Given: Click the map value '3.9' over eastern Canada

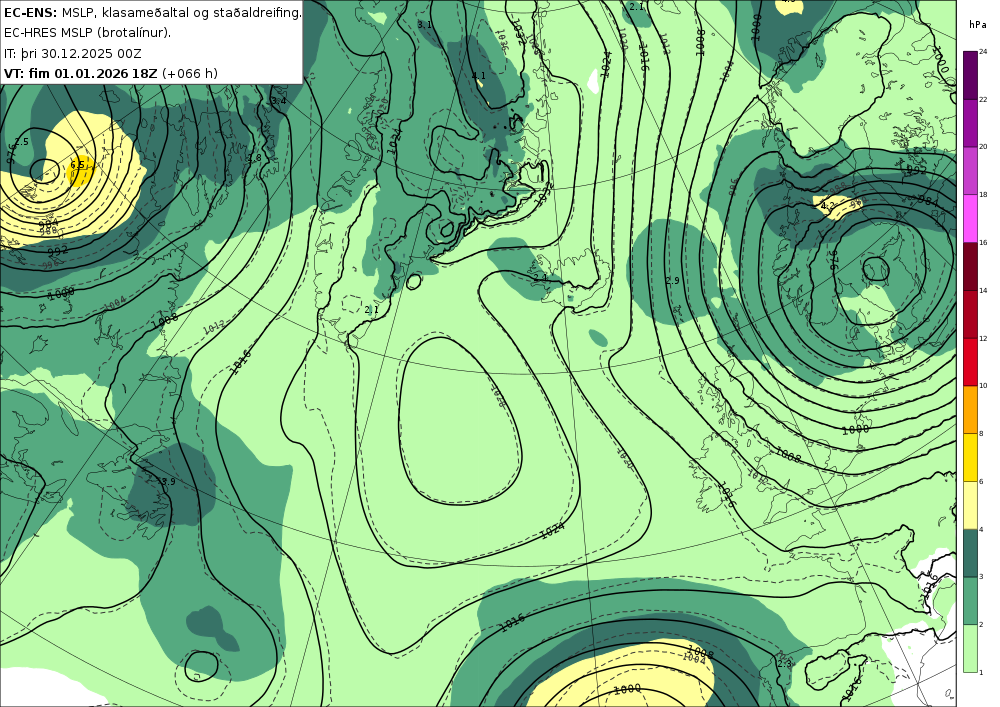Looking at the screenshot, I should (x=168, y=481).
